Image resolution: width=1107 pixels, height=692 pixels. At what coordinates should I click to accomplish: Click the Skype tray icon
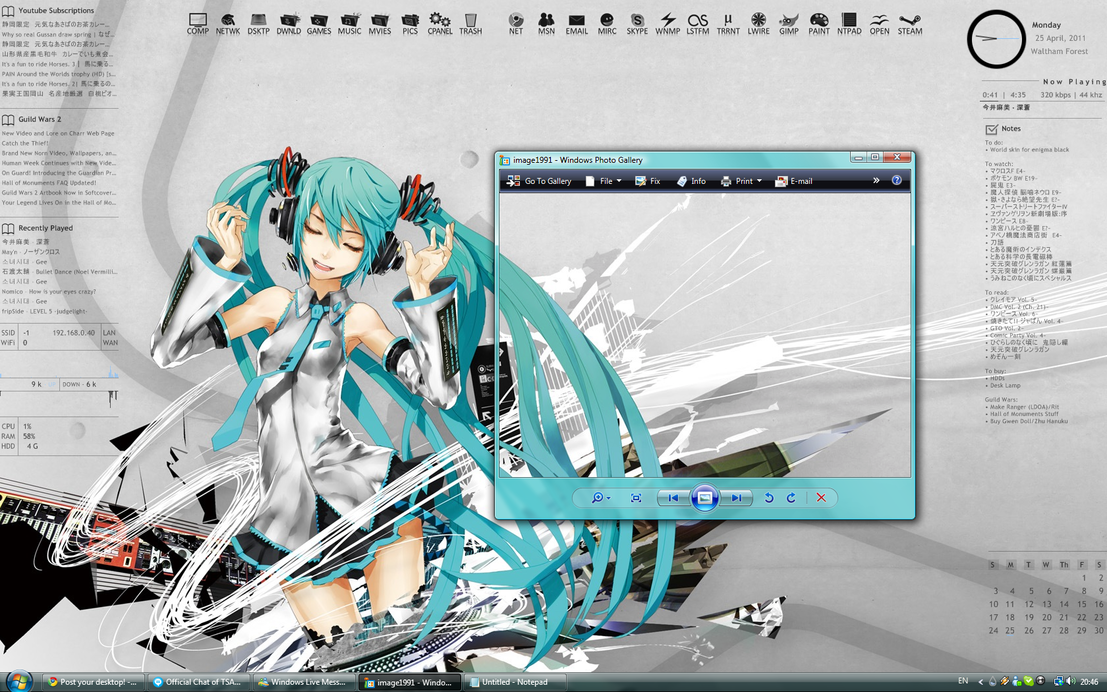[x=1029, y=681]
